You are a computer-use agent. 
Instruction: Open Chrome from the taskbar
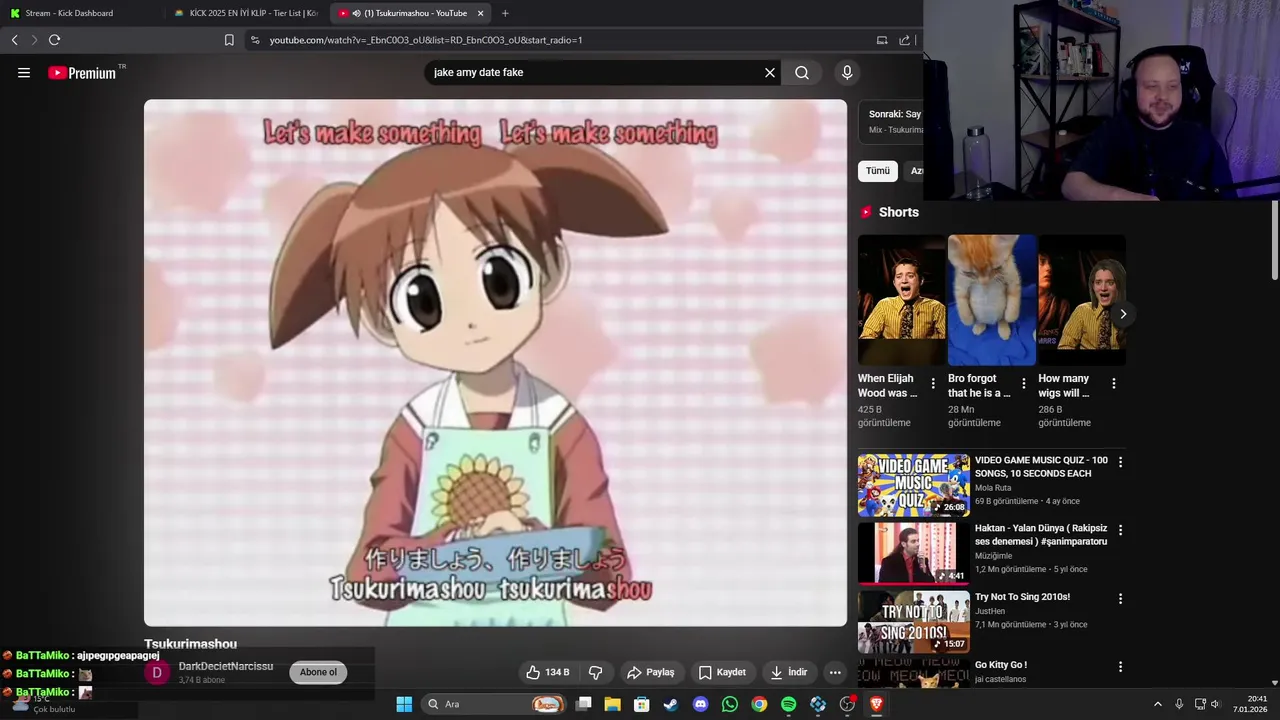click(x=759, y=704)
